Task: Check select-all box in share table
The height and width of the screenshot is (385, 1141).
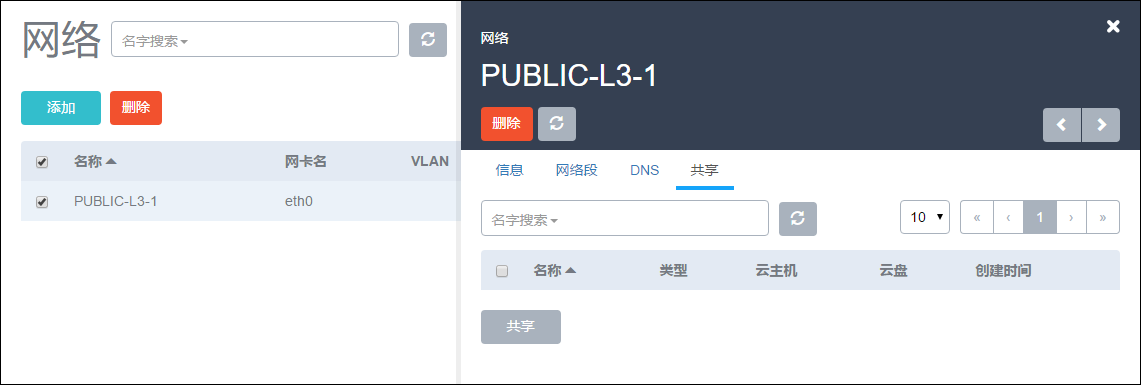Action: [x=502, y=271]
